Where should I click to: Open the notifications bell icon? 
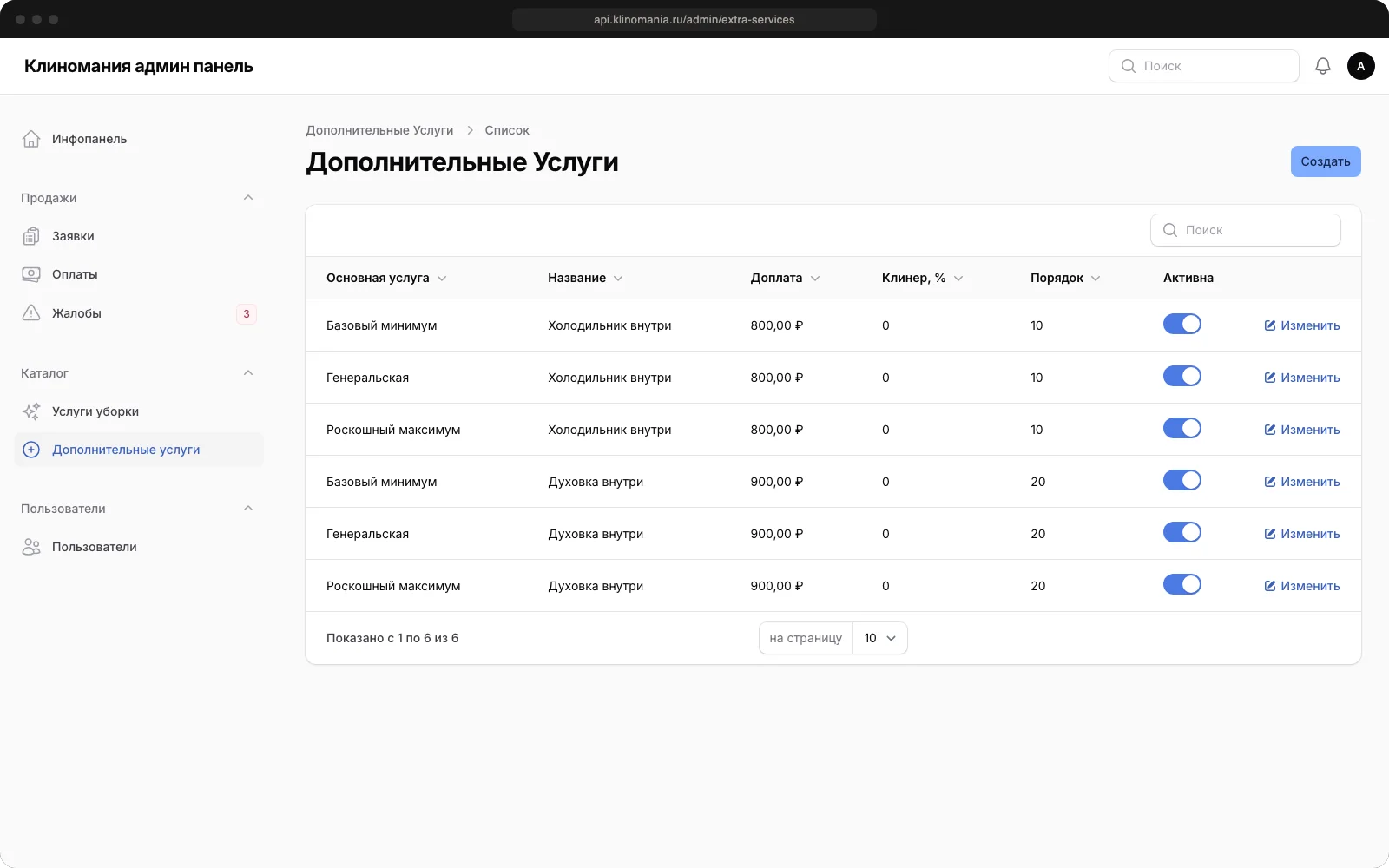pyautogui.click(x=1323, y=66)
